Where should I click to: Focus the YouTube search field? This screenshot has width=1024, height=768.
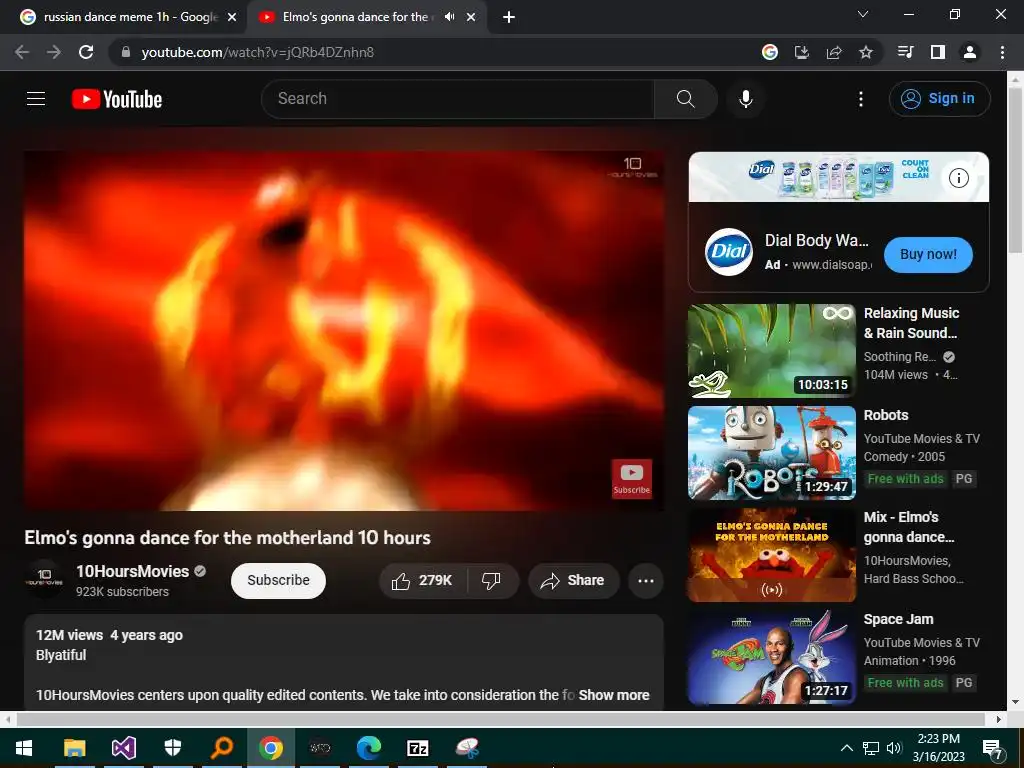pyautogui.click(x=457, y=99)
